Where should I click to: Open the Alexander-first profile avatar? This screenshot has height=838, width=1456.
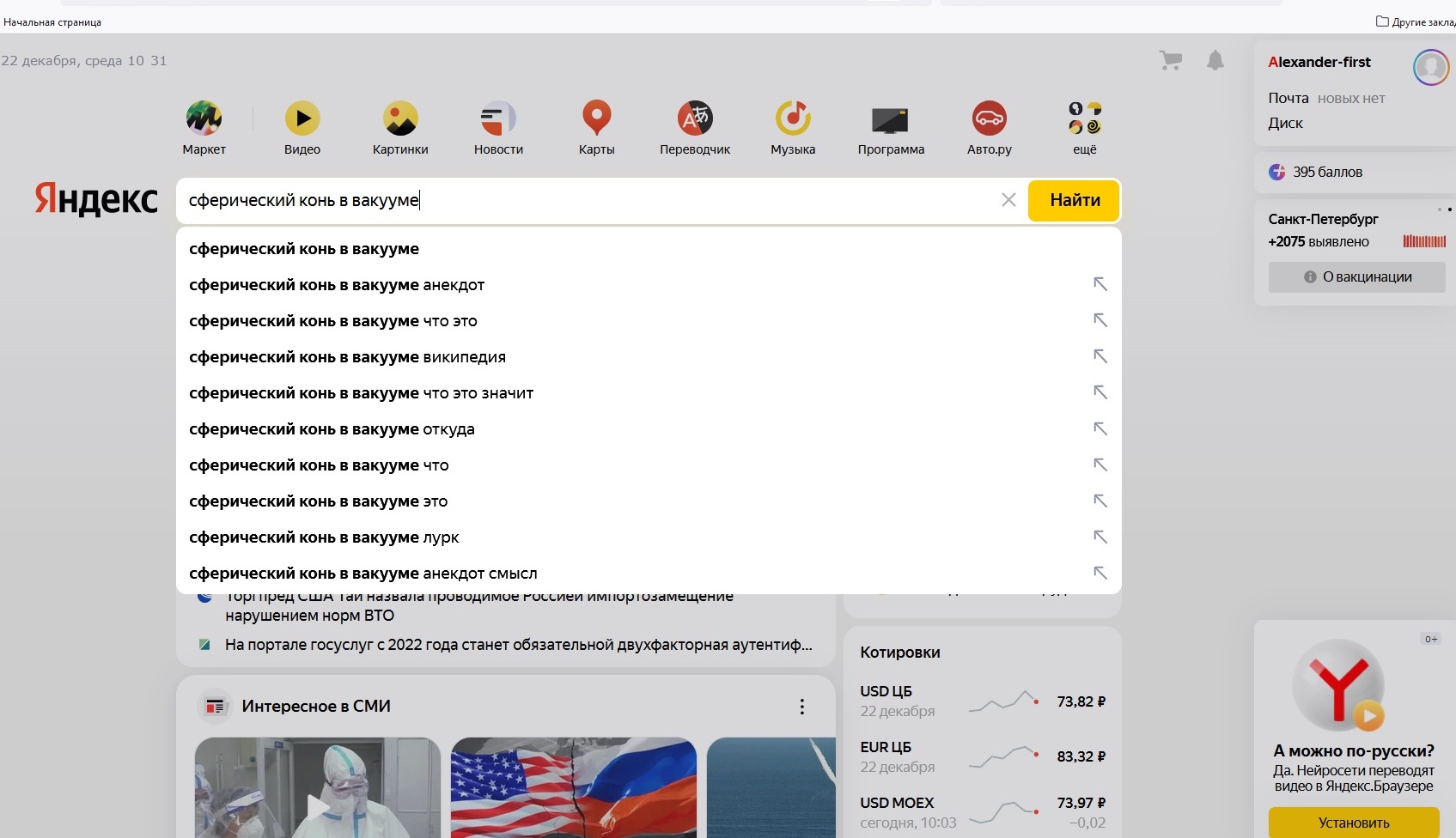(1431, 67)
